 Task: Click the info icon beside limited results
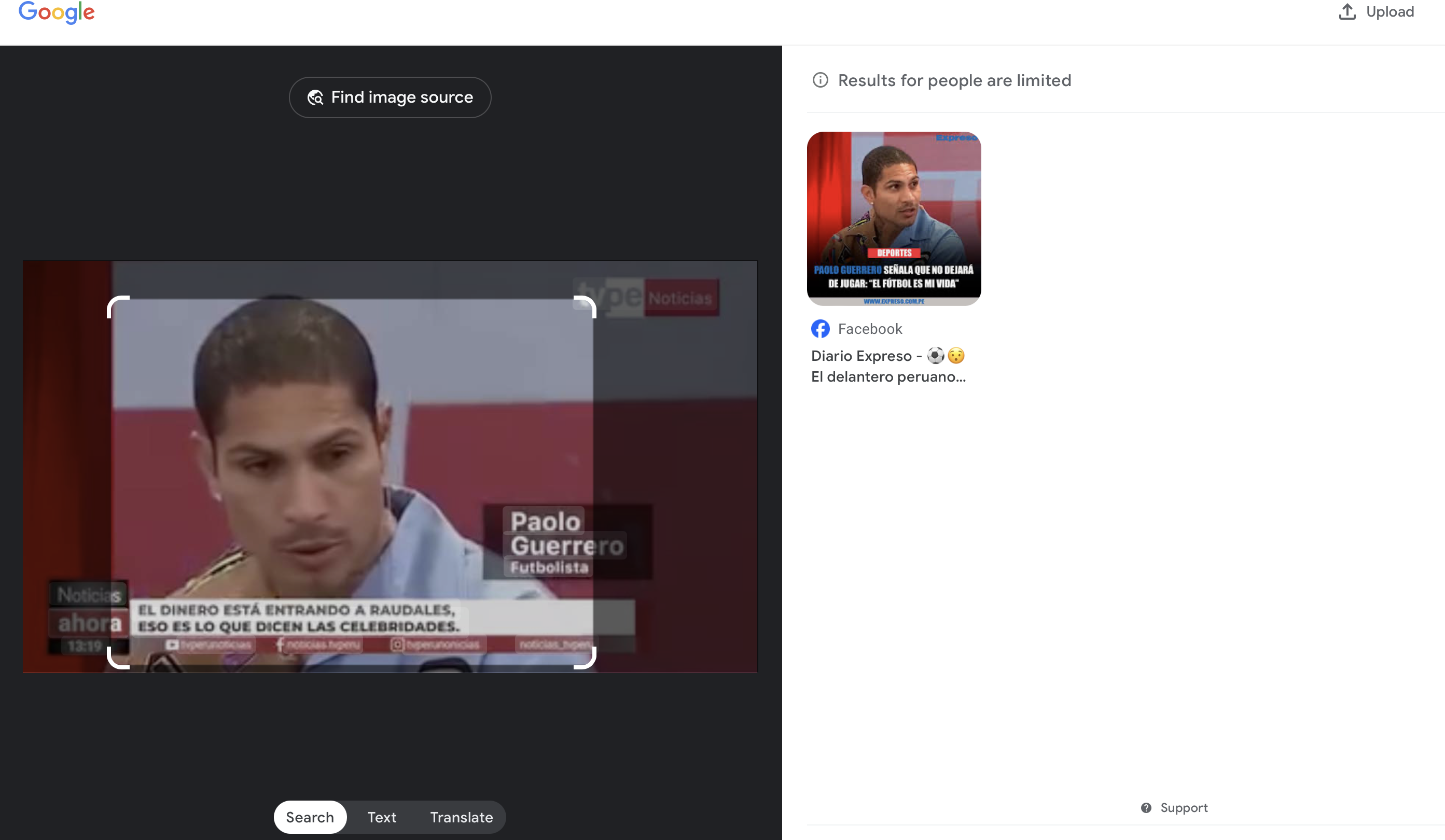pos(820,80)
